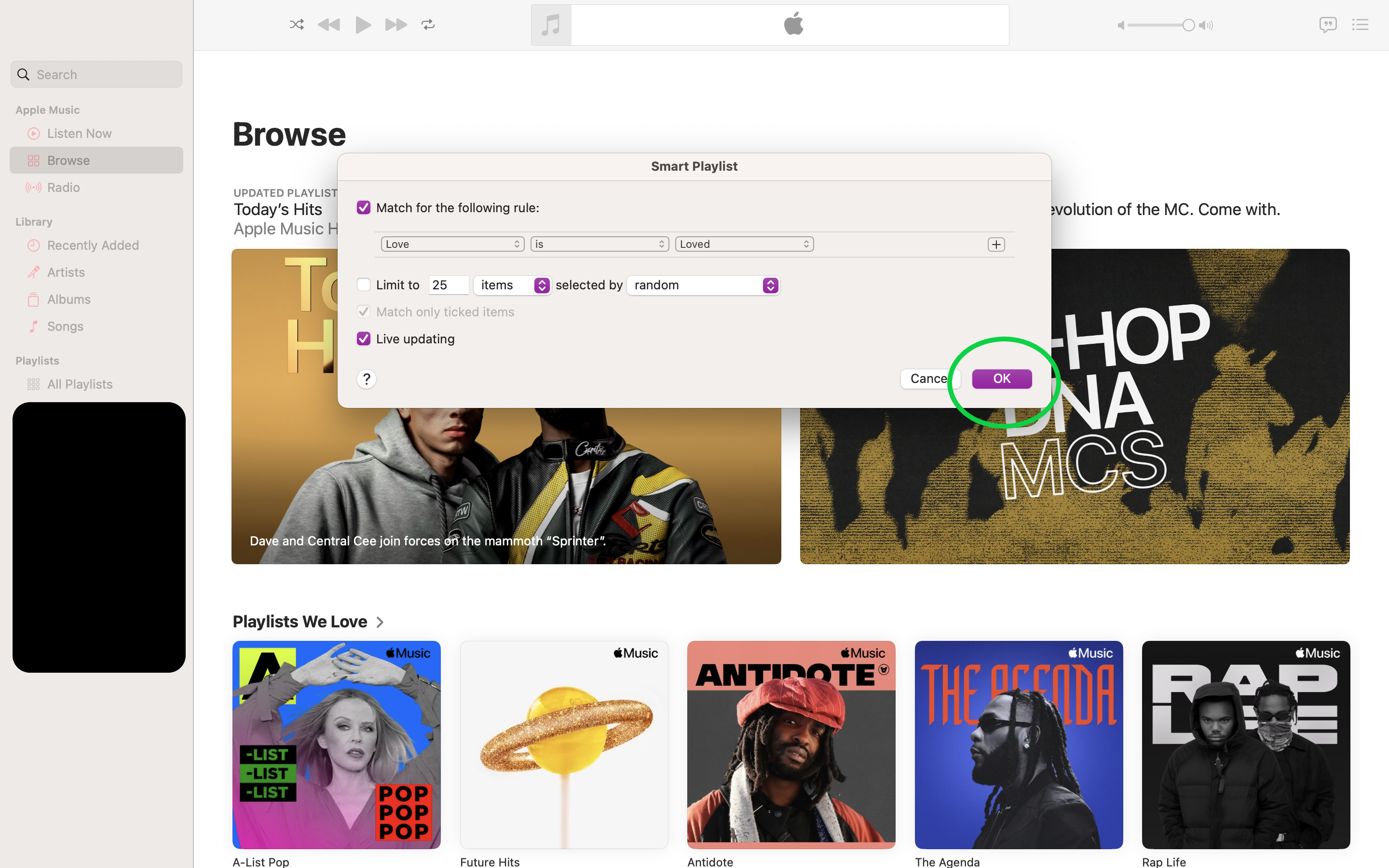Adjust the volume slider
This screenshot has height=868, width=1389.
click(1161, 25)
